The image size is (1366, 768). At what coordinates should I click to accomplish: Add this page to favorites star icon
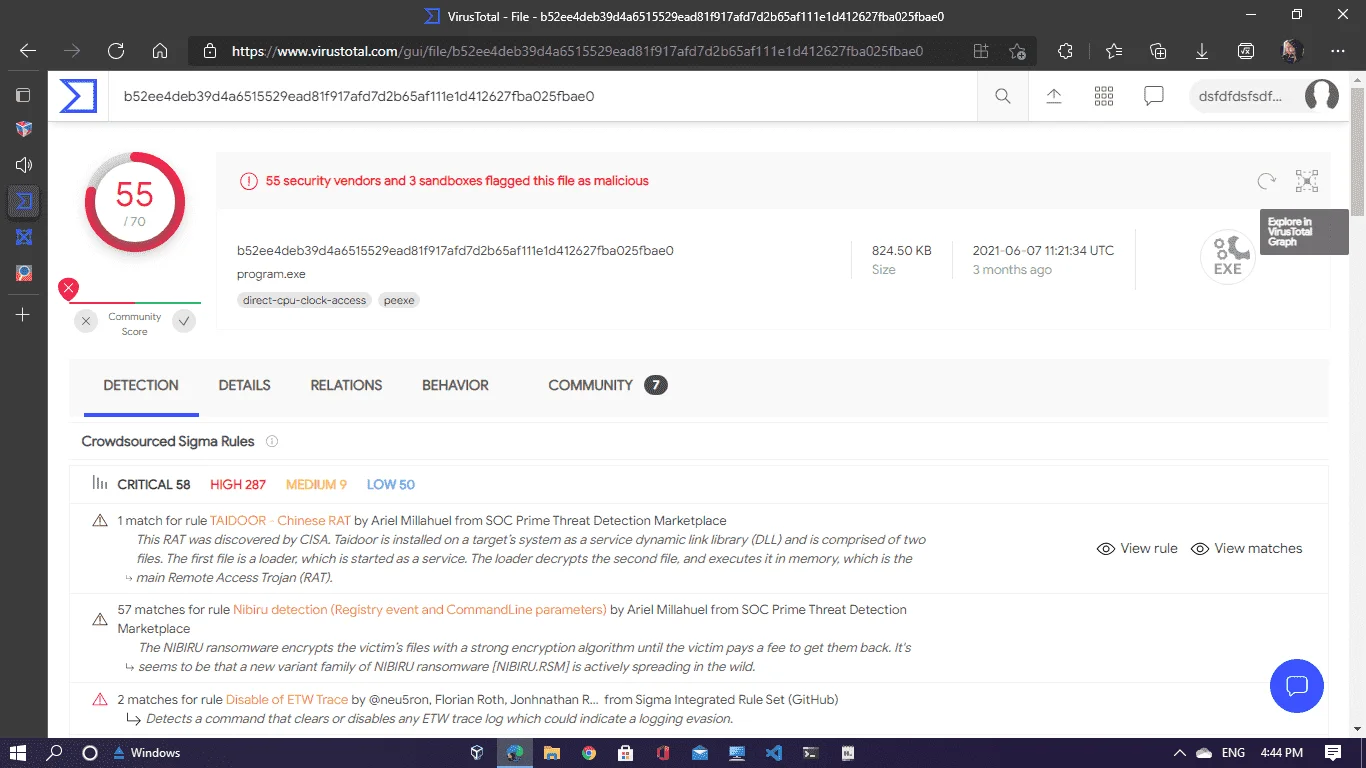click(1018, 51)
